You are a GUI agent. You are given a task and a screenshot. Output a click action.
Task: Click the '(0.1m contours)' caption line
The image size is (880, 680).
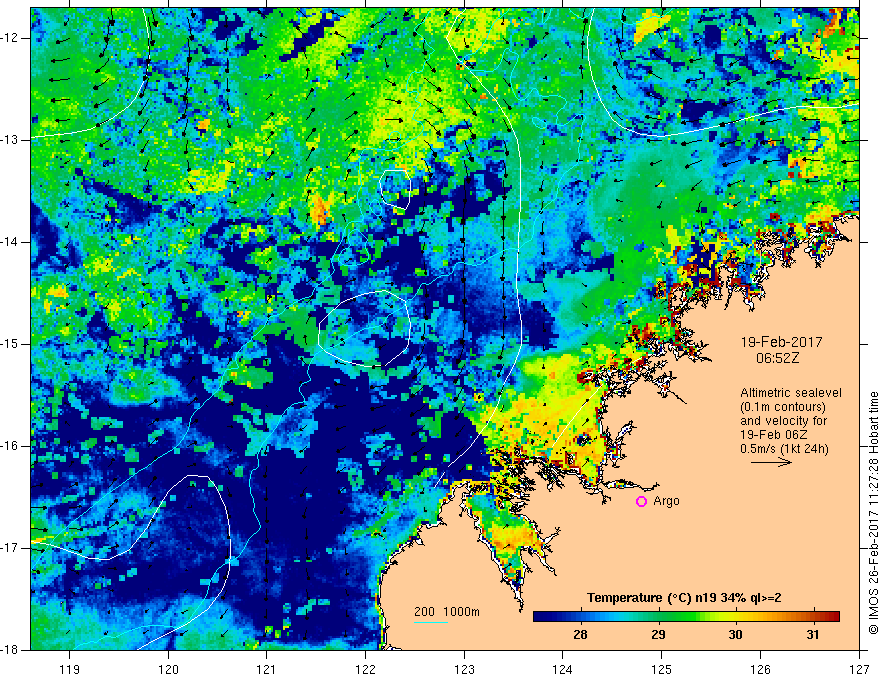point(783,407)
